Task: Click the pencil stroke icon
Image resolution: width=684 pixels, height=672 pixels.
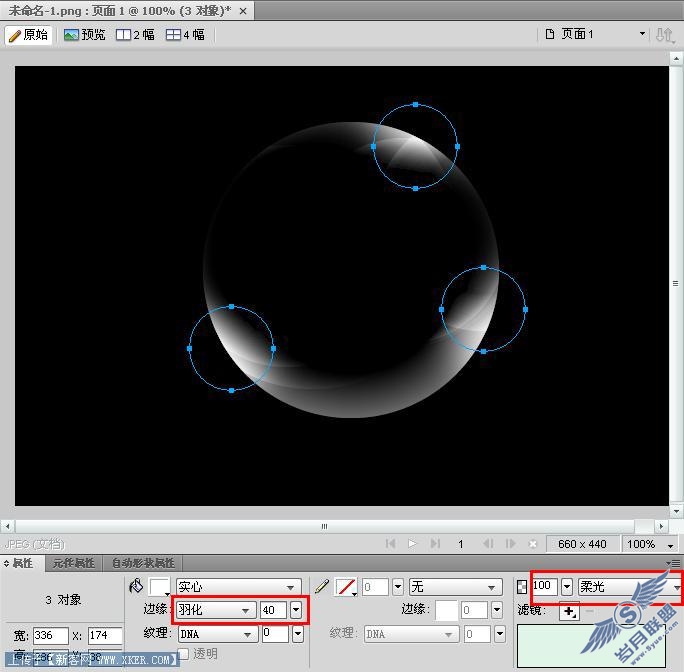Action: coord(321,586)
